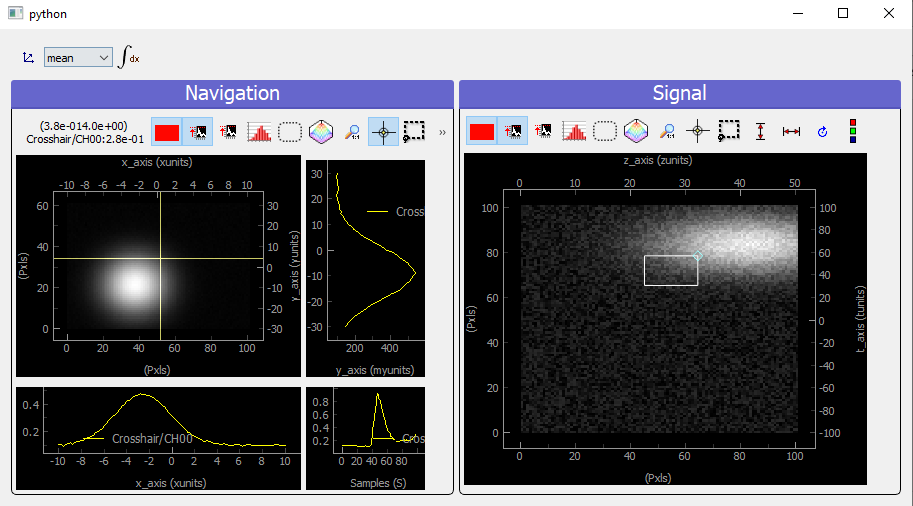The height and width of the screenshot is (506, 913).
Task: Click the Crosshair/CH00:2.8e-01 readout text
Action: [85, 139]
